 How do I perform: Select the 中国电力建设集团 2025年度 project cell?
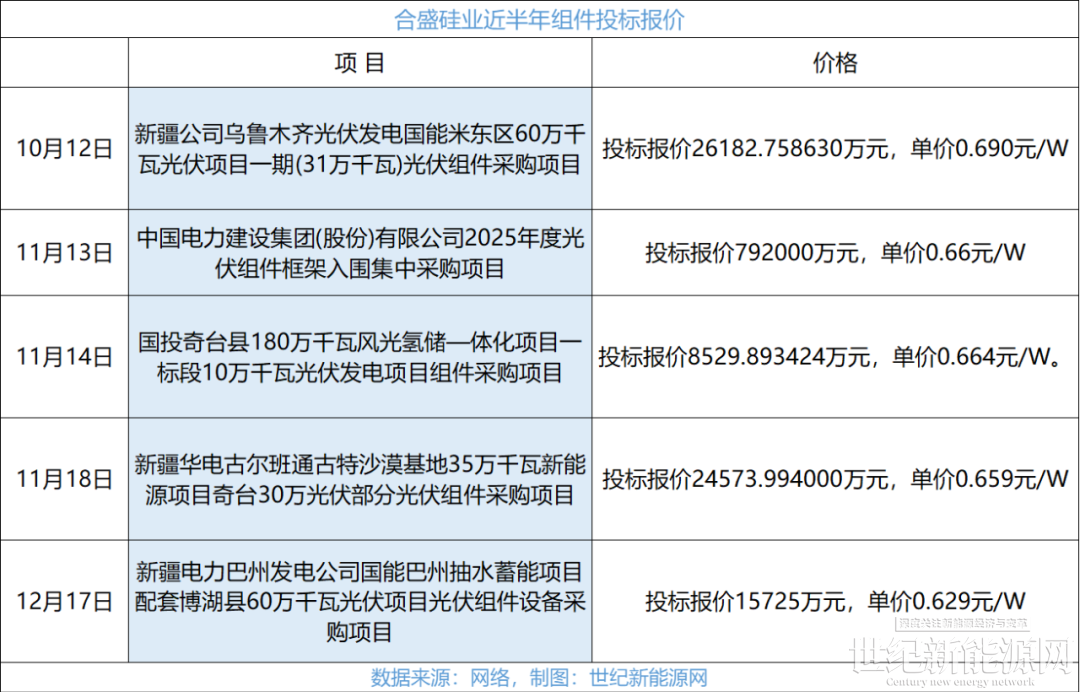tap(360, 253)
